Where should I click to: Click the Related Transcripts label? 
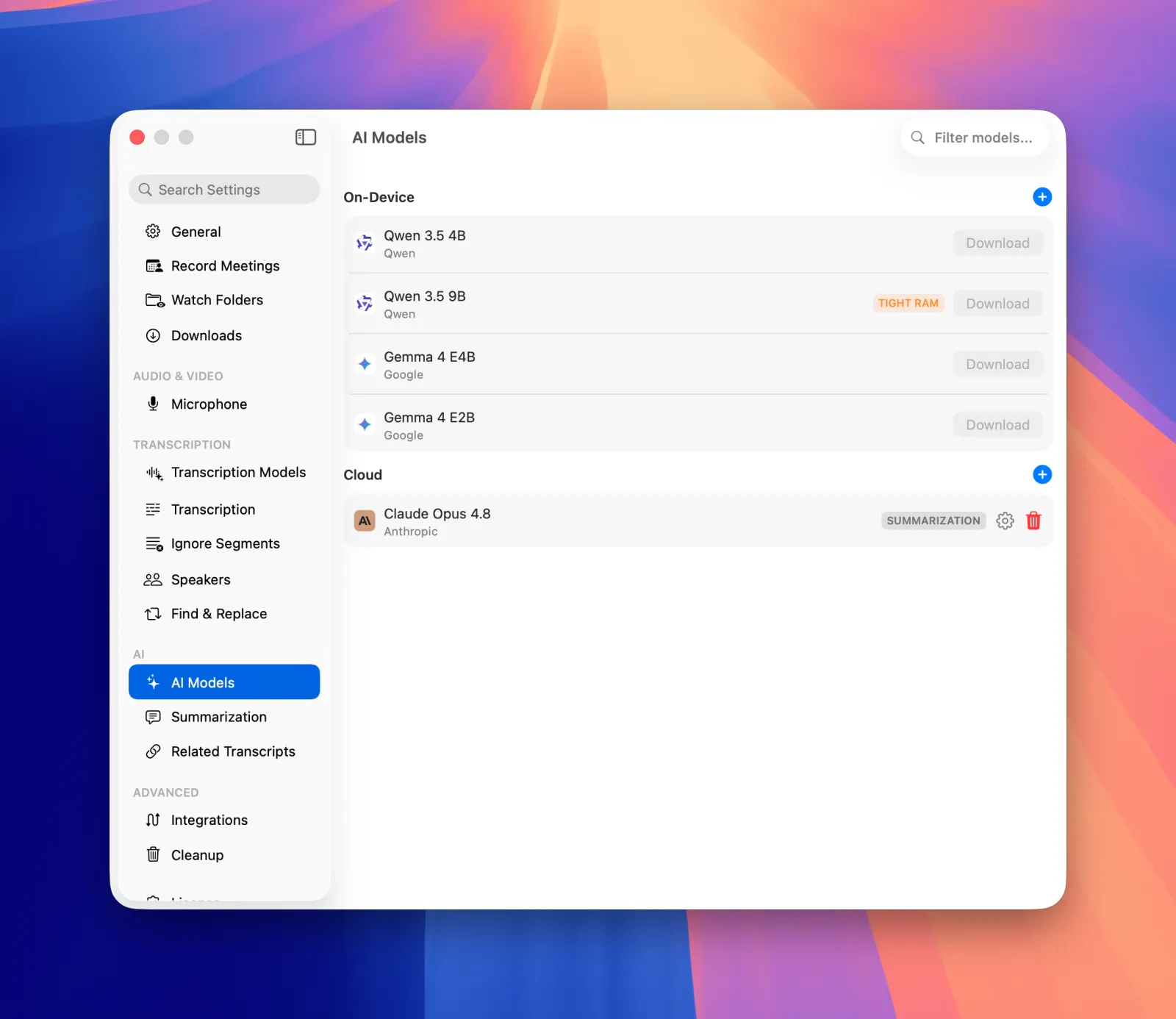click(x=233, y=751)
